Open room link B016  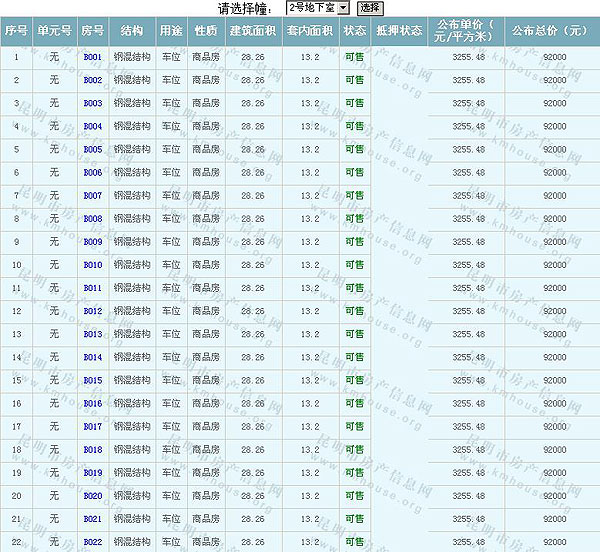(x=92, y=403)
